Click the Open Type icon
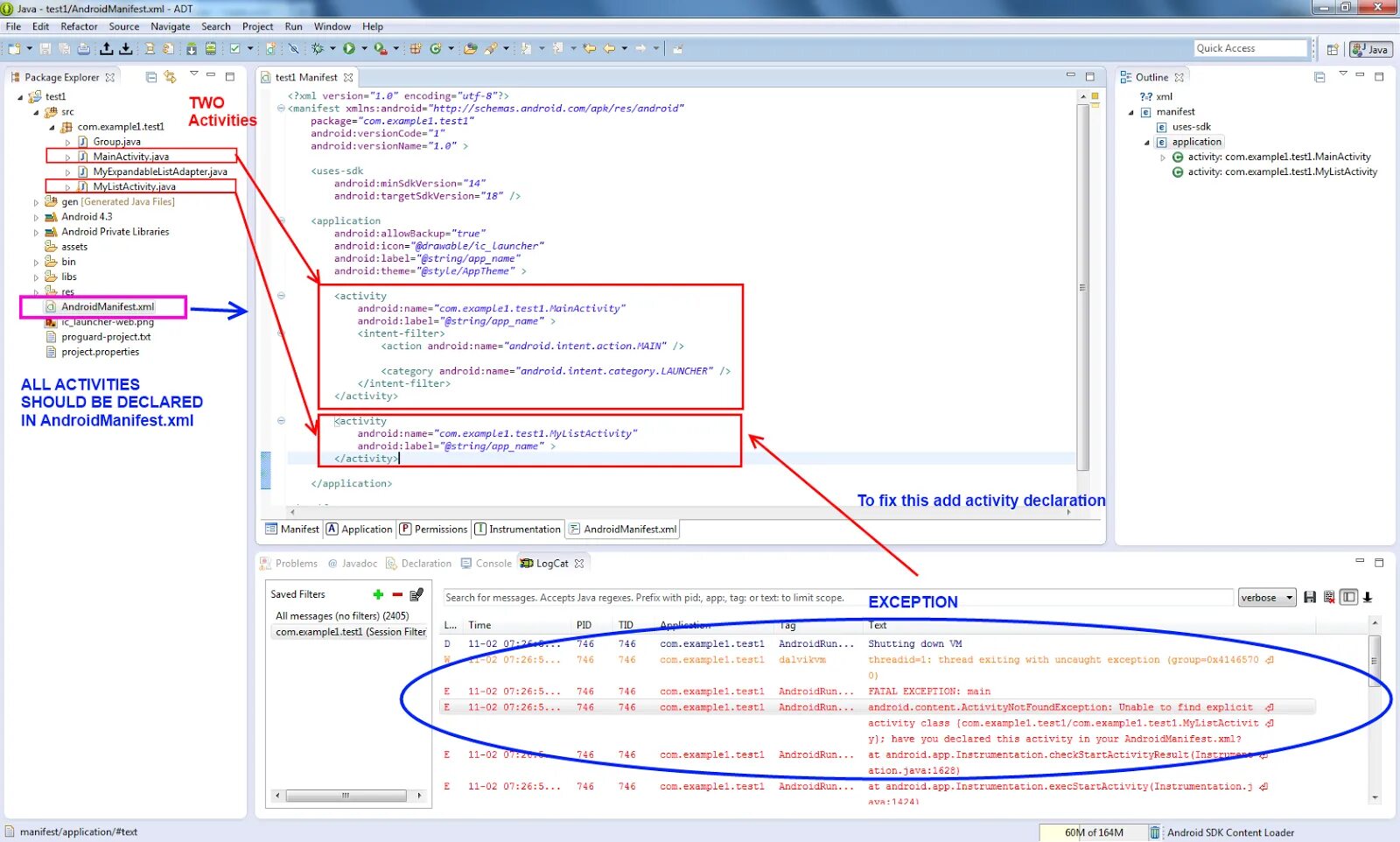 [471, 49]
